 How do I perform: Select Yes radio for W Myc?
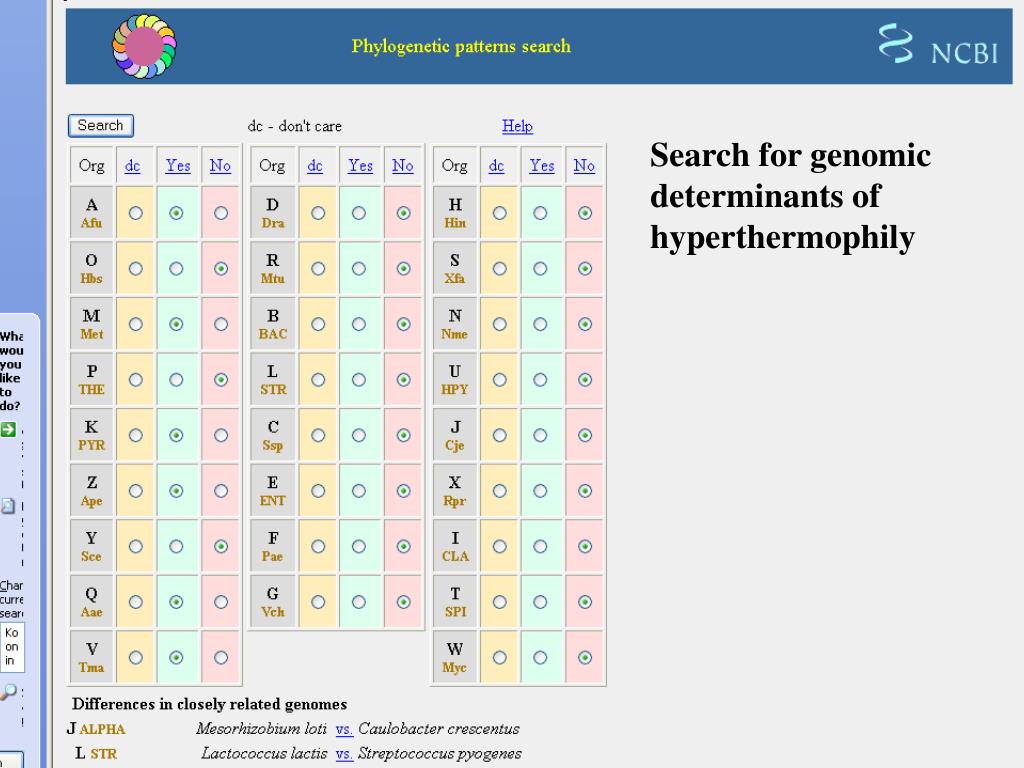click(540, 657)
